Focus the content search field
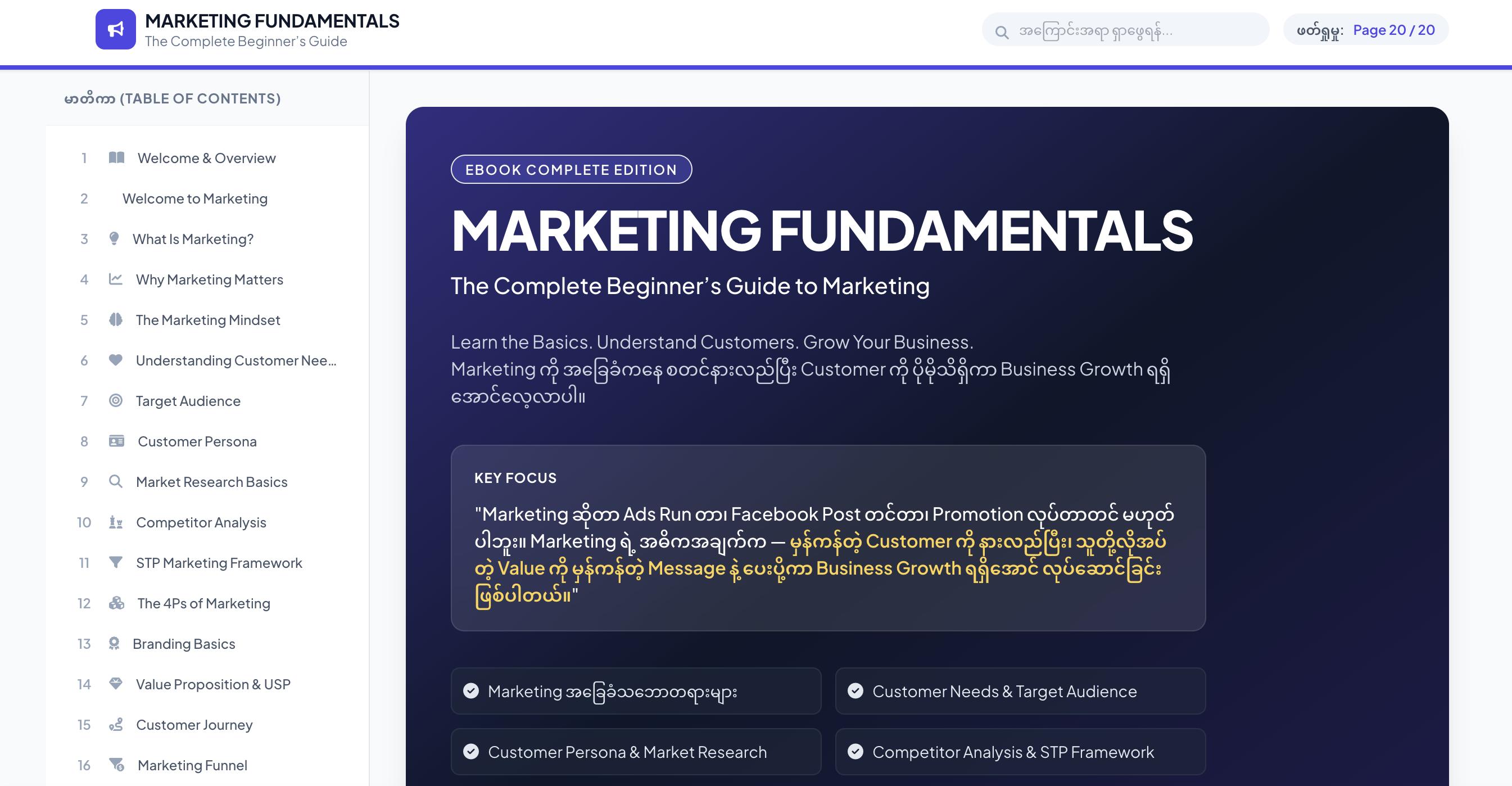This screenshot has width=1512, height=786. pyautogui.click(x=1125, y=29)
